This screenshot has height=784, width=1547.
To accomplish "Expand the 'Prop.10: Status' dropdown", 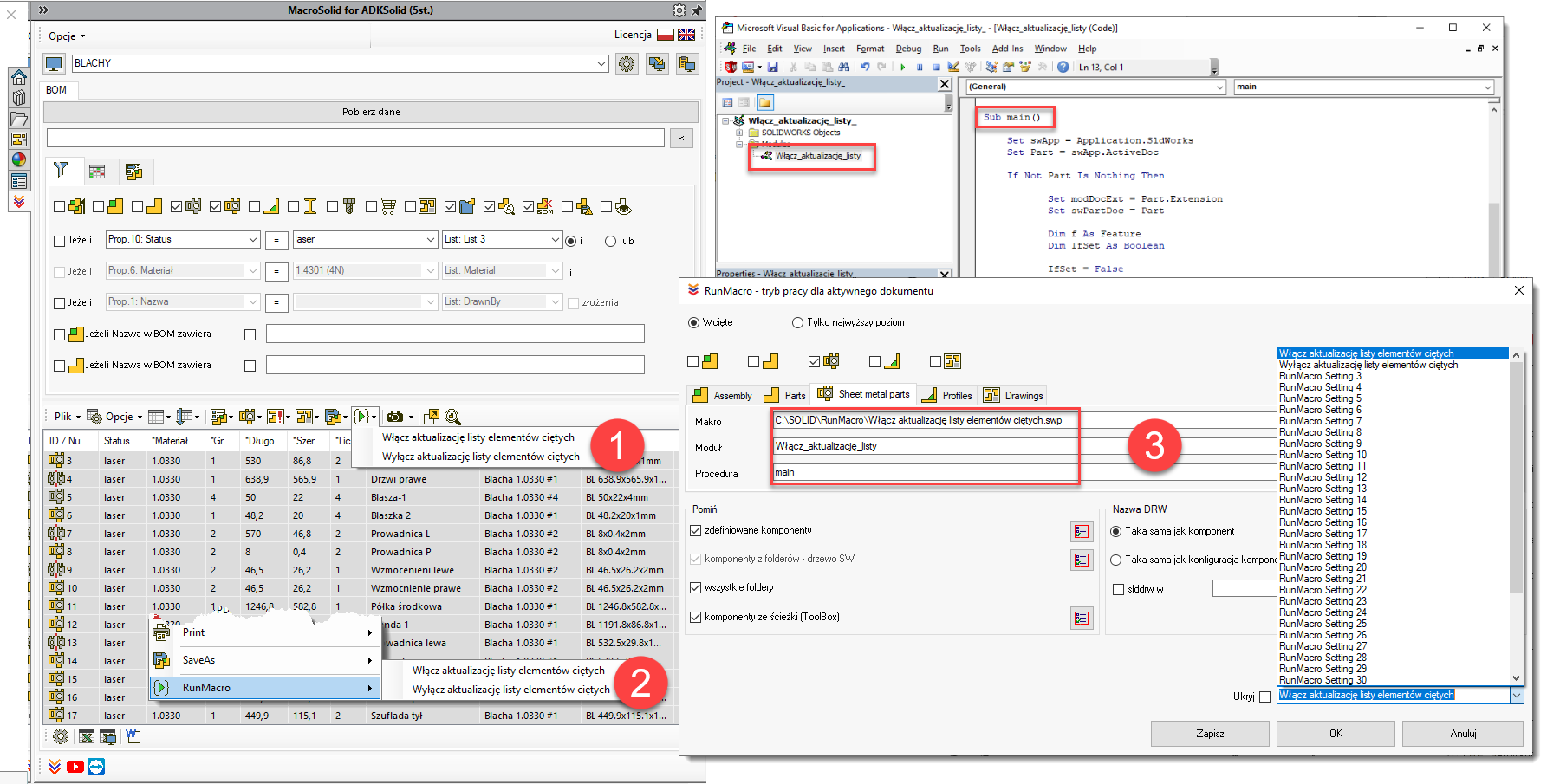I will pos(253,240).
